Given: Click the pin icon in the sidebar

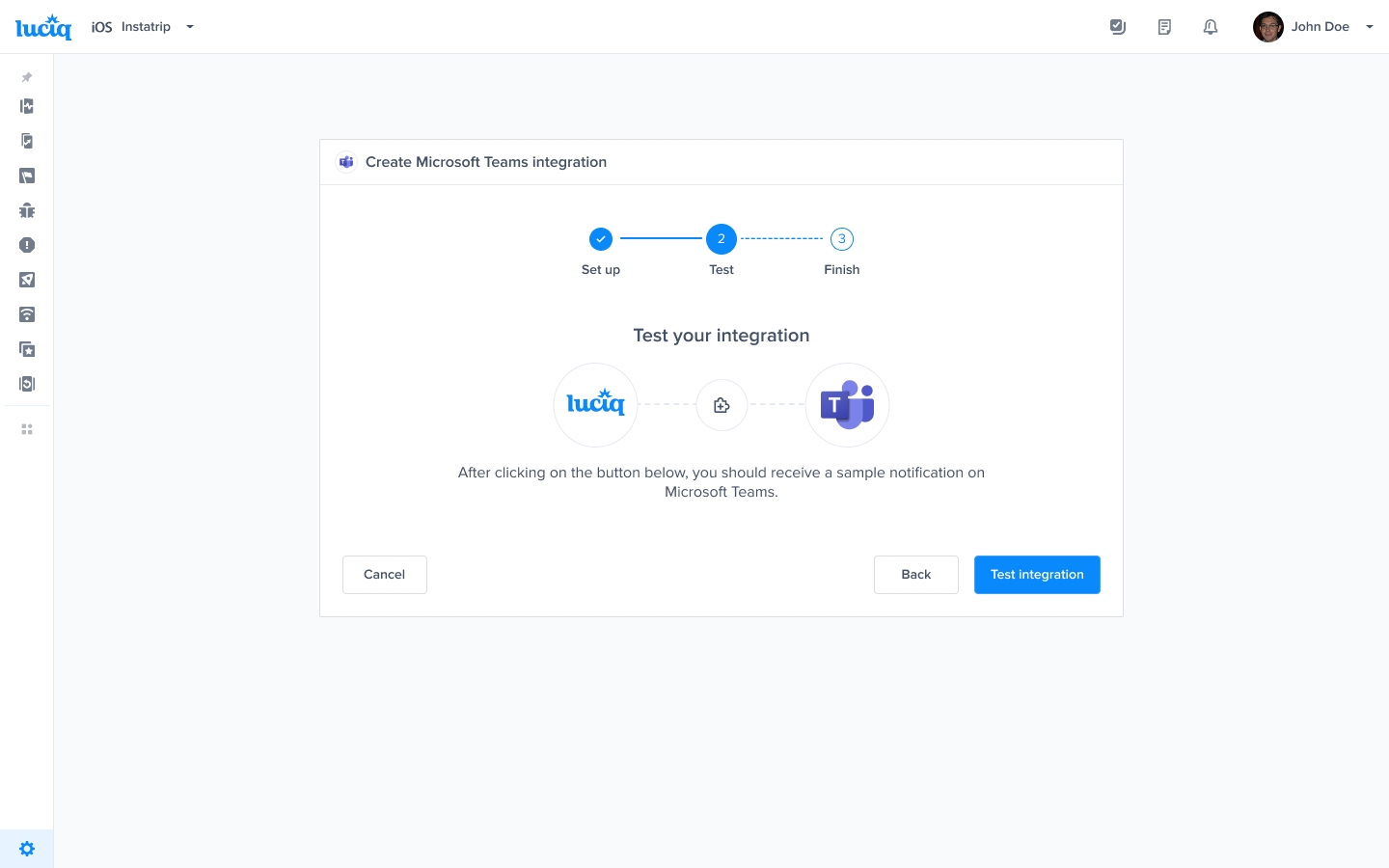Looking at the screenshot, I should tap(27, 77).
